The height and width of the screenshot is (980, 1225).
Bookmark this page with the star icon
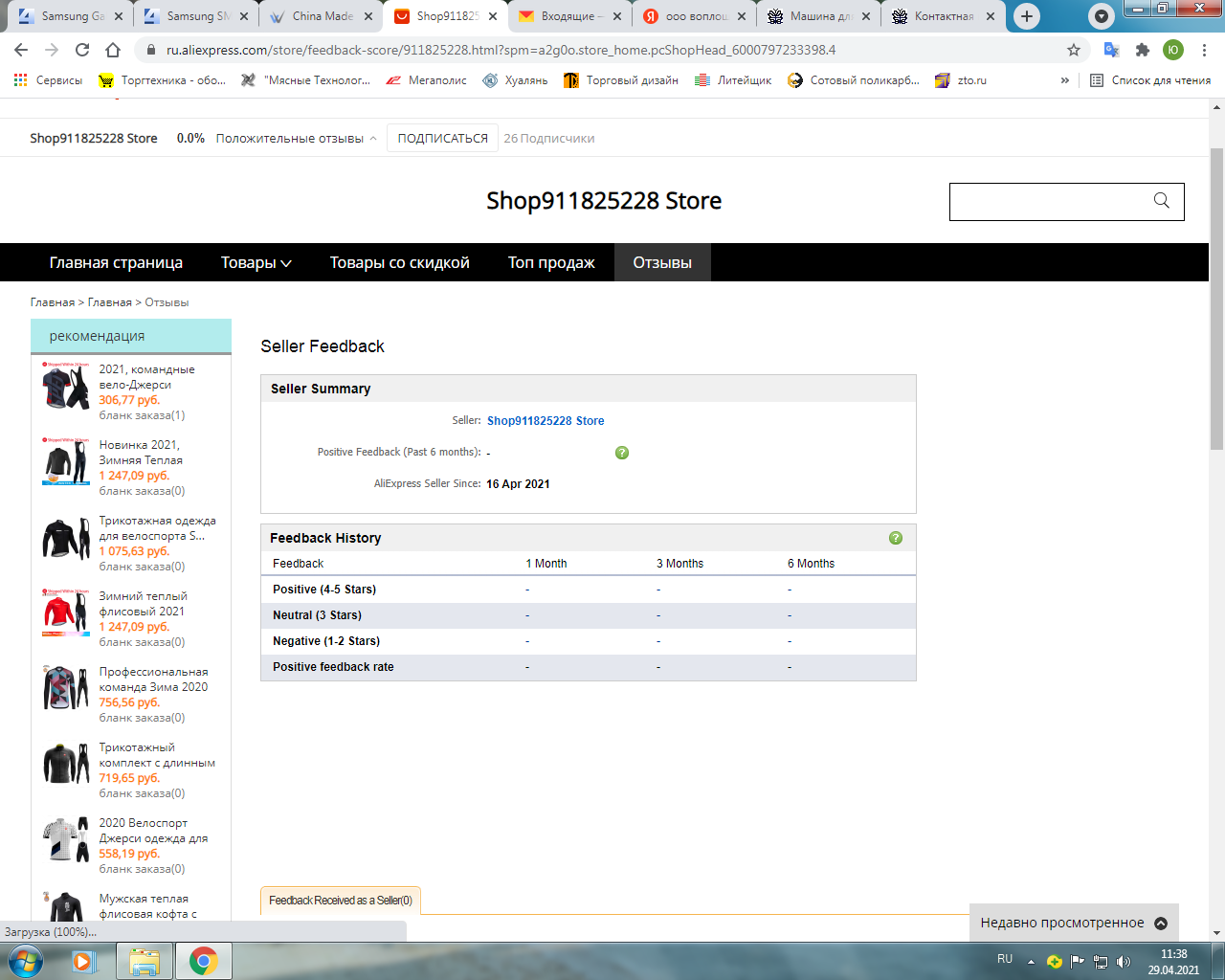[x=1074, y=50]
